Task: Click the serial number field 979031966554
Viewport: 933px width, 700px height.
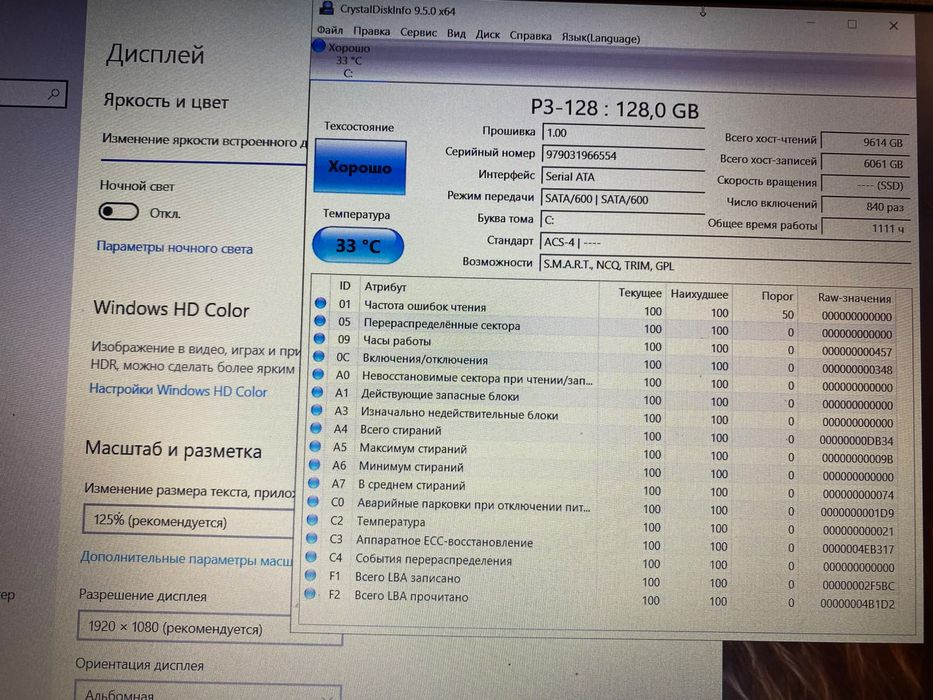Action: pyautogui.click(x=623, y=155)
